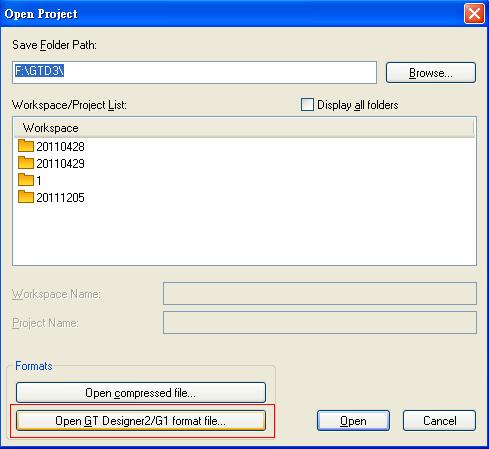Click the 20110428 folder icon
The width and height of the screenshot is (489, 449).
point(26,146)
